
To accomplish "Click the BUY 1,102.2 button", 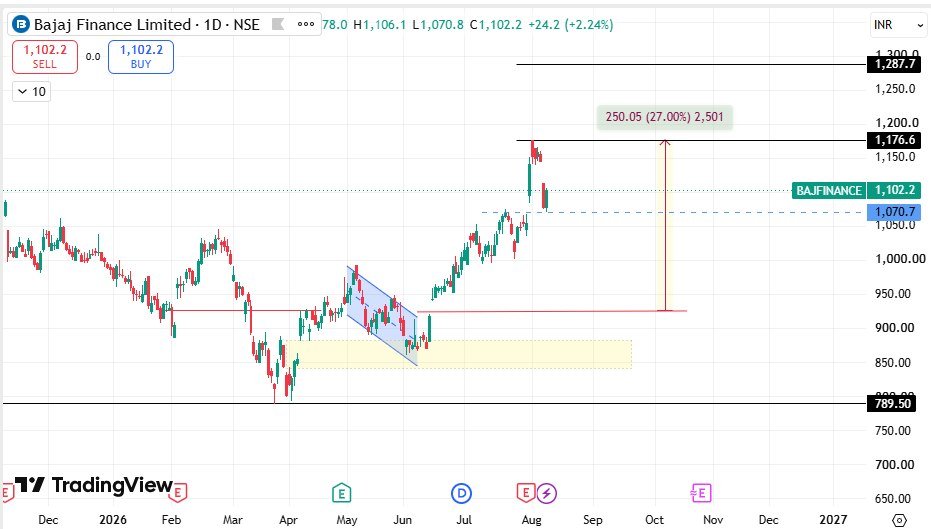I will pyautogui.click(x=141, y=57).
